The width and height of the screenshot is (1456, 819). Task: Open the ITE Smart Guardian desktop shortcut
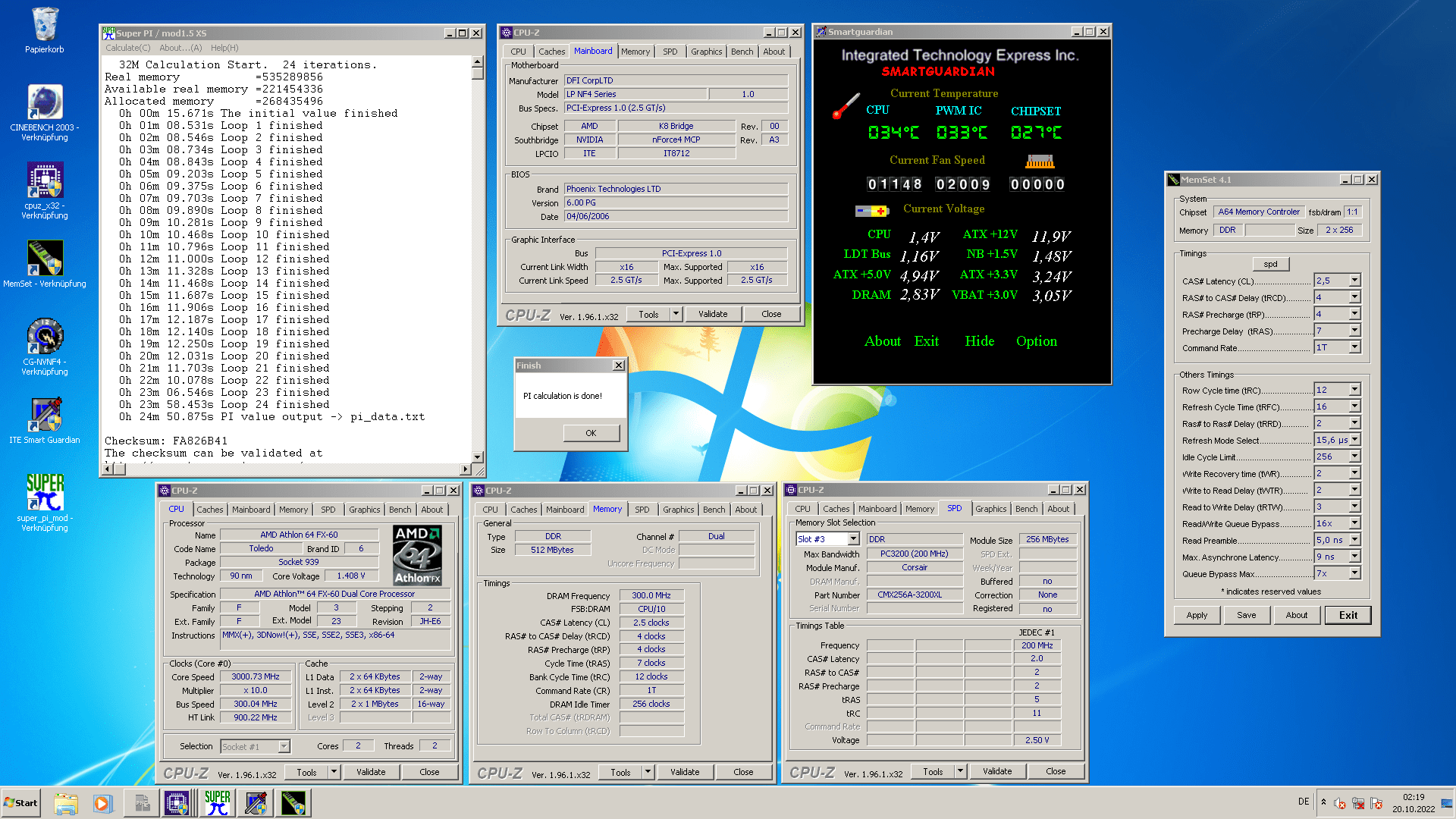[44, 421]
